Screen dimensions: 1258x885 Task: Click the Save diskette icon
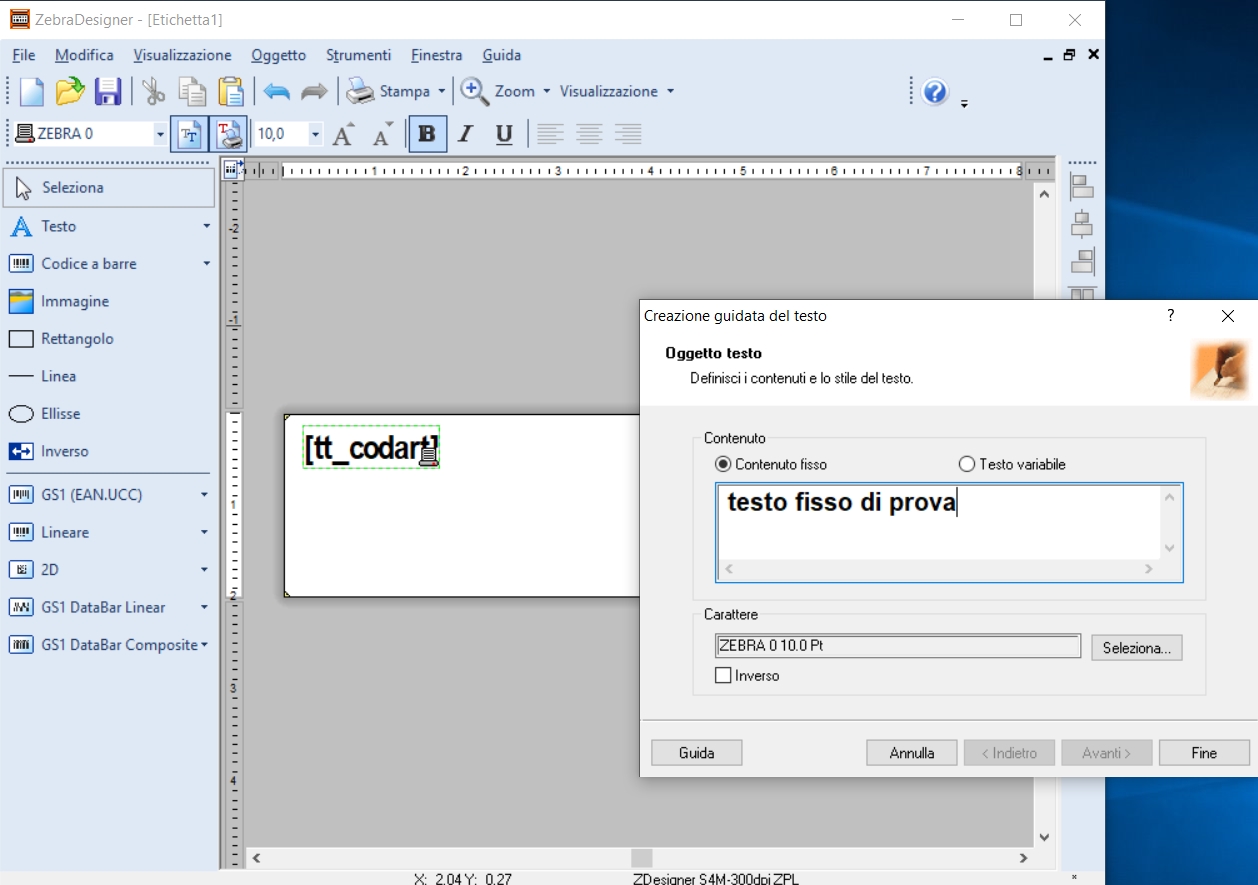click(108, 92)
